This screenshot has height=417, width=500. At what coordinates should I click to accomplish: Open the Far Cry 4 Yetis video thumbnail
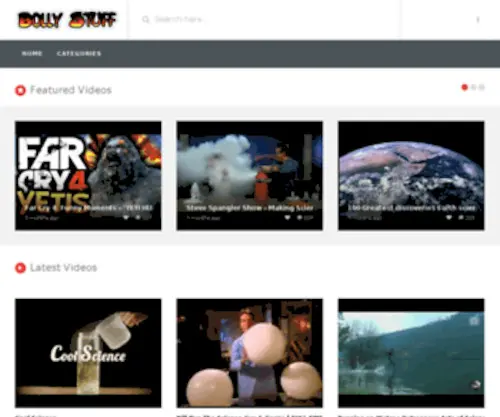(x=88, y=175)
